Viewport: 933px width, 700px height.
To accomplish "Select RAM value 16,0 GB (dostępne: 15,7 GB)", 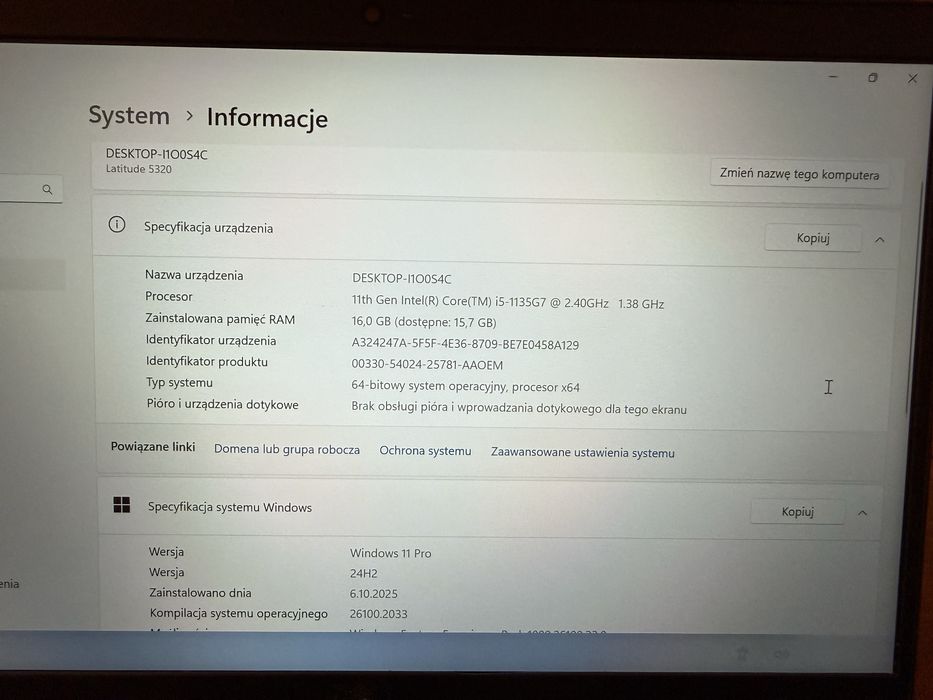I will coord(424,322).
